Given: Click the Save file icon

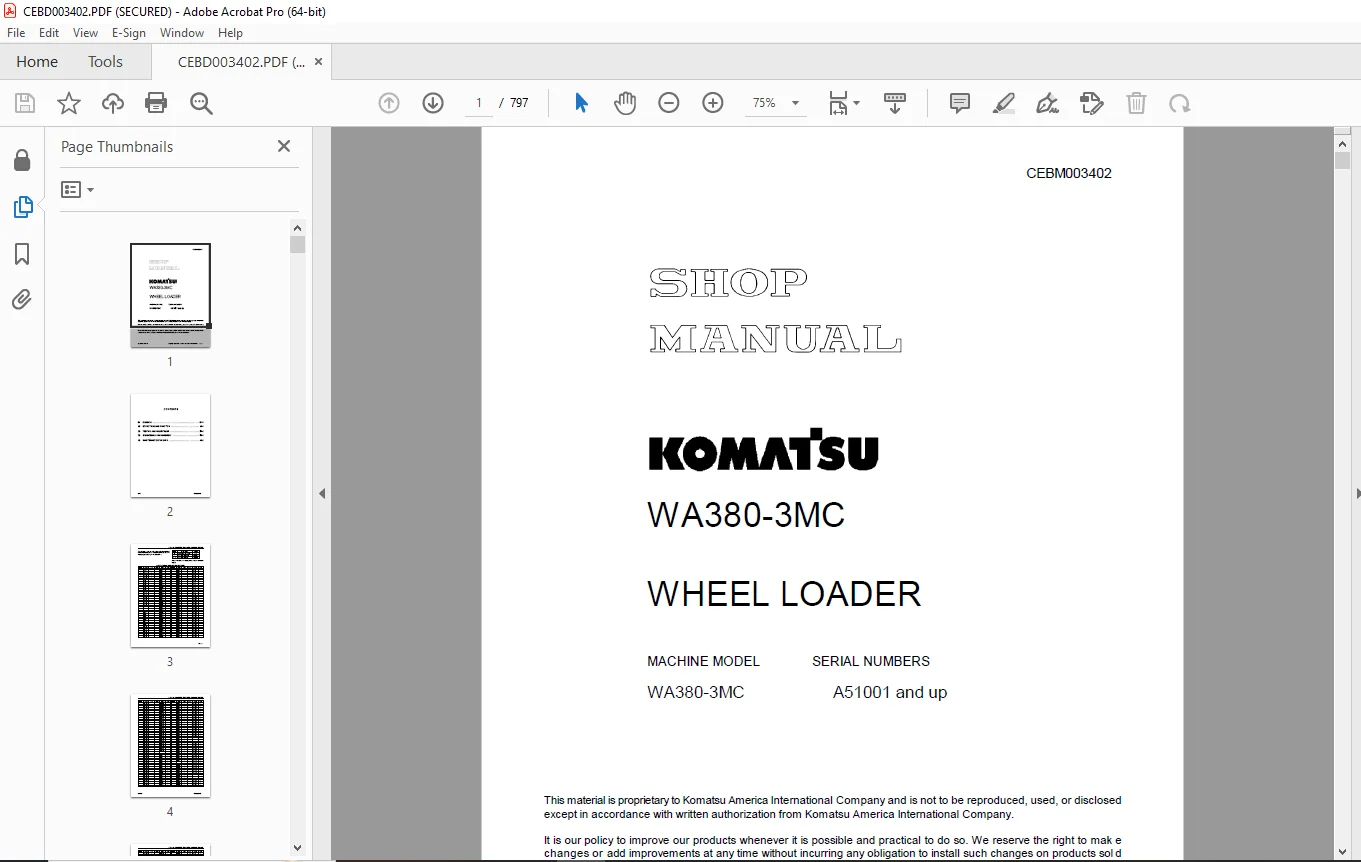Looking at the screenshot, I should pyautogui.click(x=25, y=103).
